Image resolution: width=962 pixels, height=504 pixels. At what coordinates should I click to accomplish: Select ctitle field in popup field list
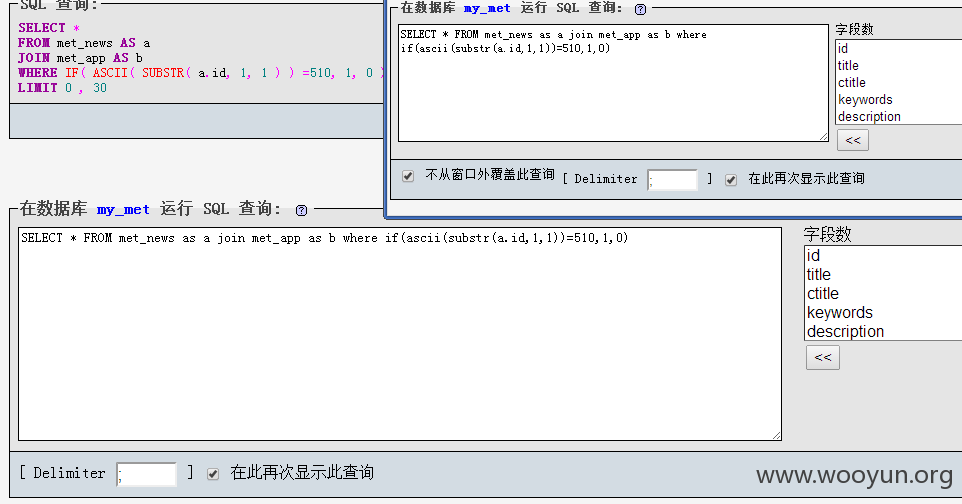[x=899, y=83]
